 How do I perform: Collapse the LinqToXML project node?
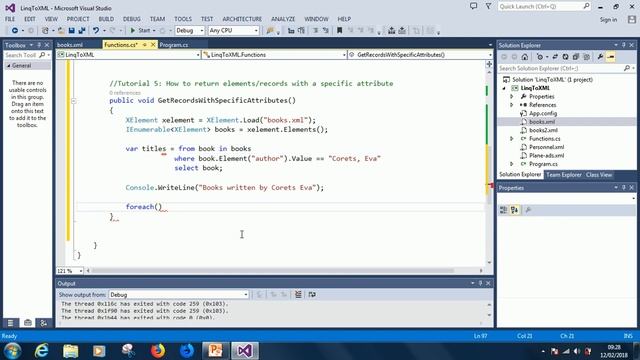(x=504, y=88)
